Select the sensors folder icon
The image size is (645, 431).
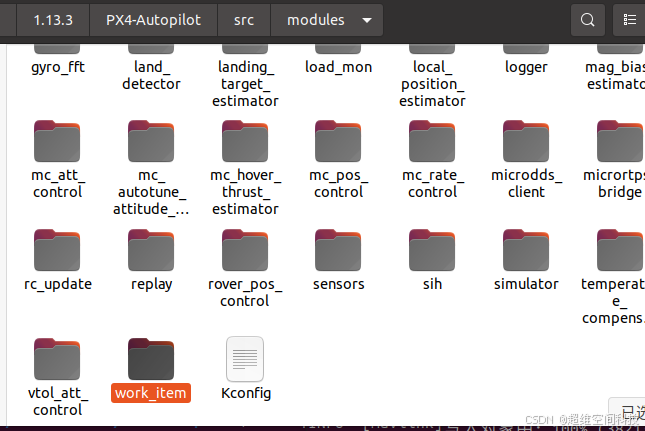point(338,250)
